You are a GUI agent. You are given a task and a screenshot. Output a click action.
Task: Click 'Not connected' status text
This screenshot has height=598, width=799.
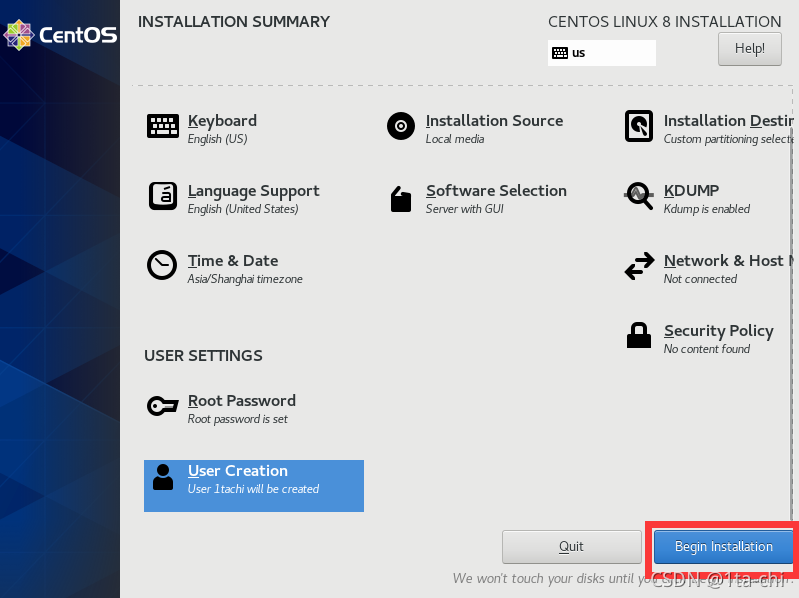coord(700,279)
